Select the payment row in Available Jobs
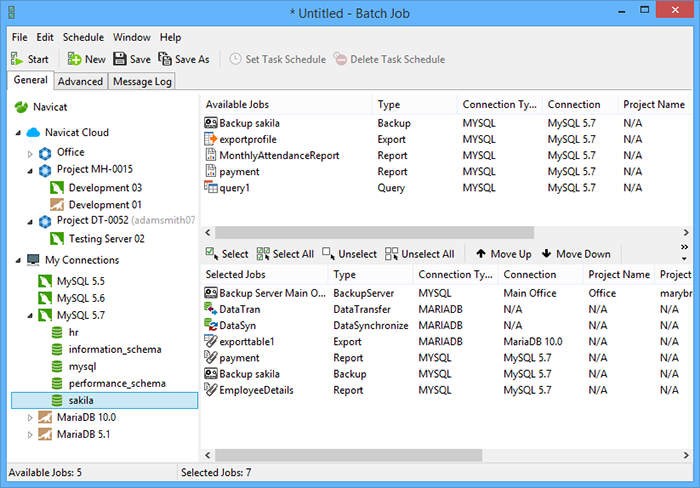The height and width of the screenshot is (488, 700). [446, 171]
